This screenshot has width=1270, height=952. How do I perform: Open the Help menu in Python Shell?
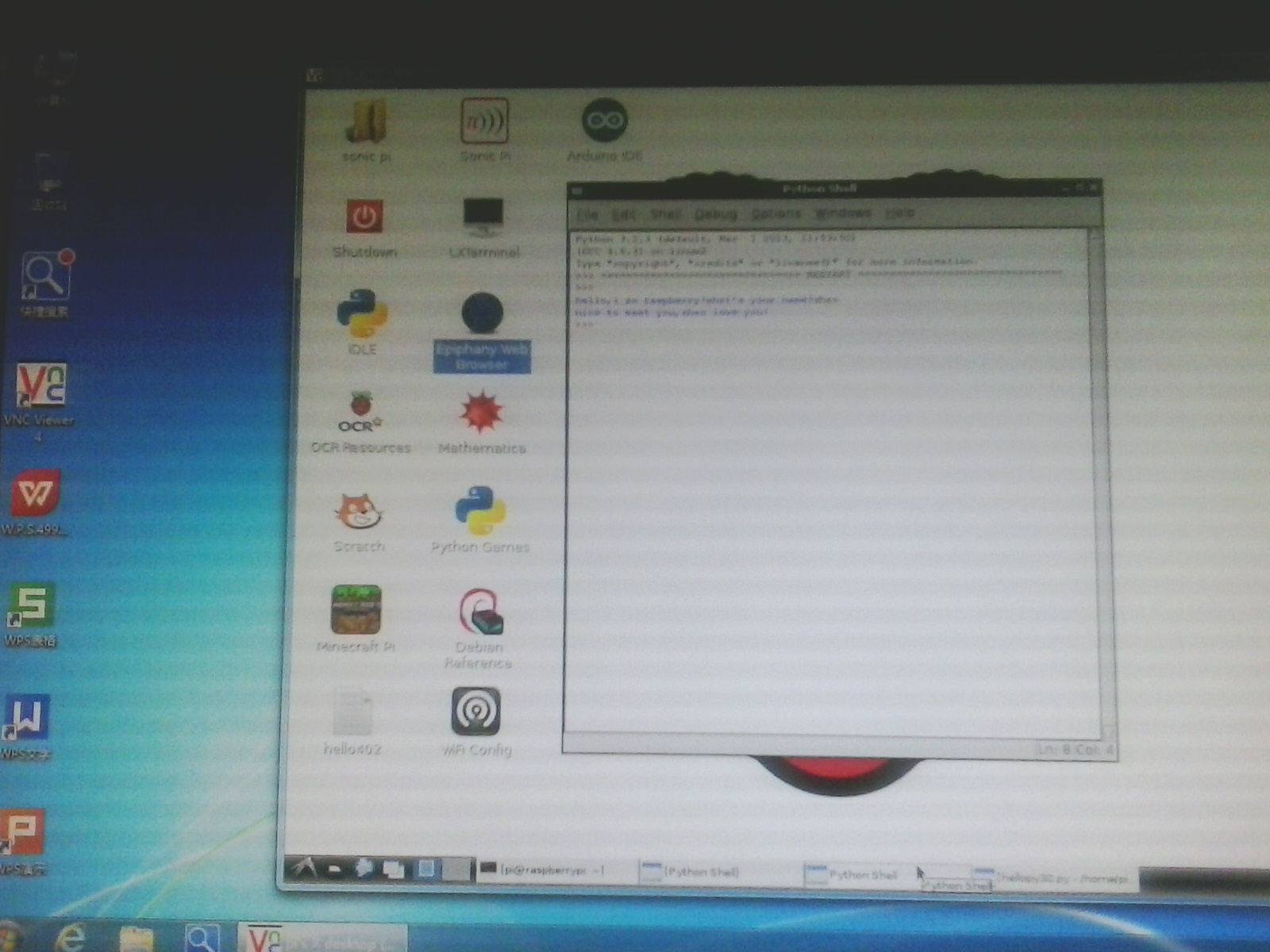coord(899,213)
